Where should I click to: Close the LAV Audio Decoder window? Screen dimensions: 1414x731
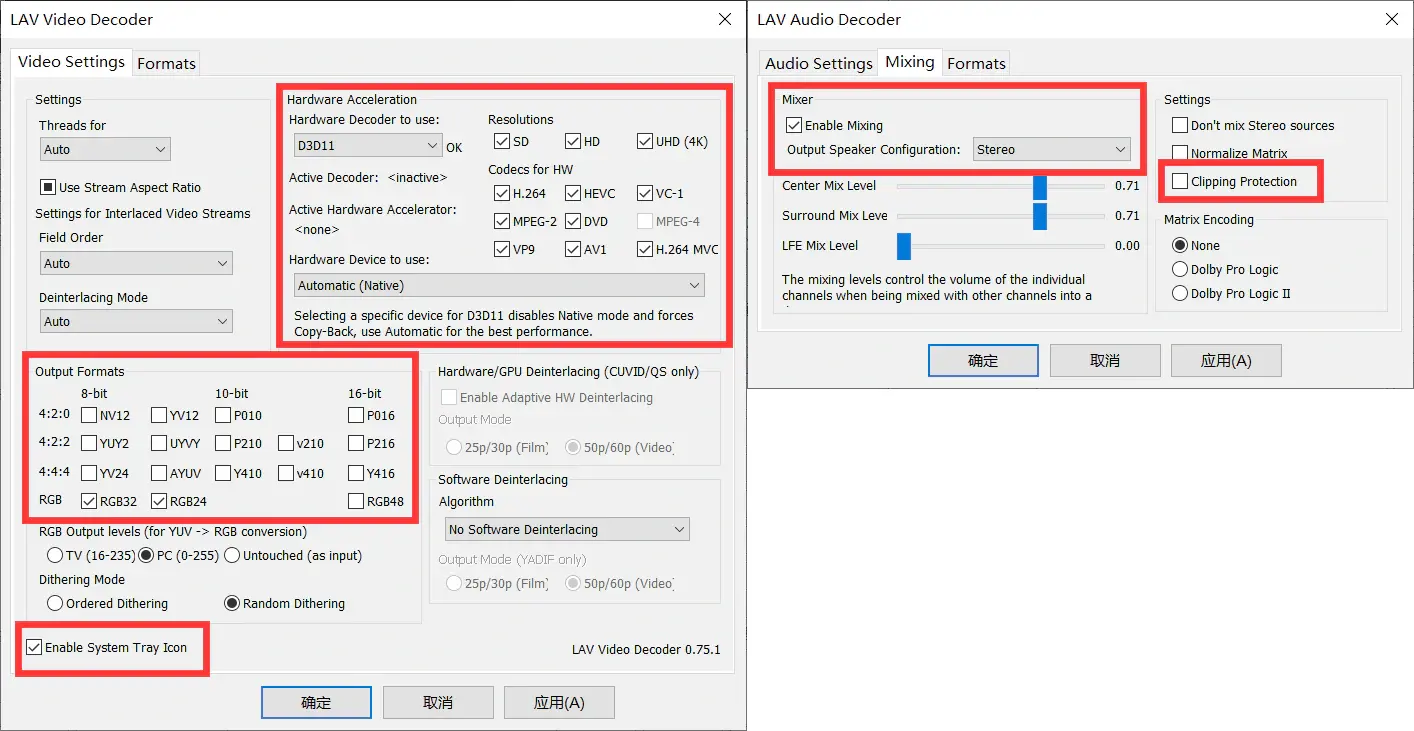pos(1391,19)
